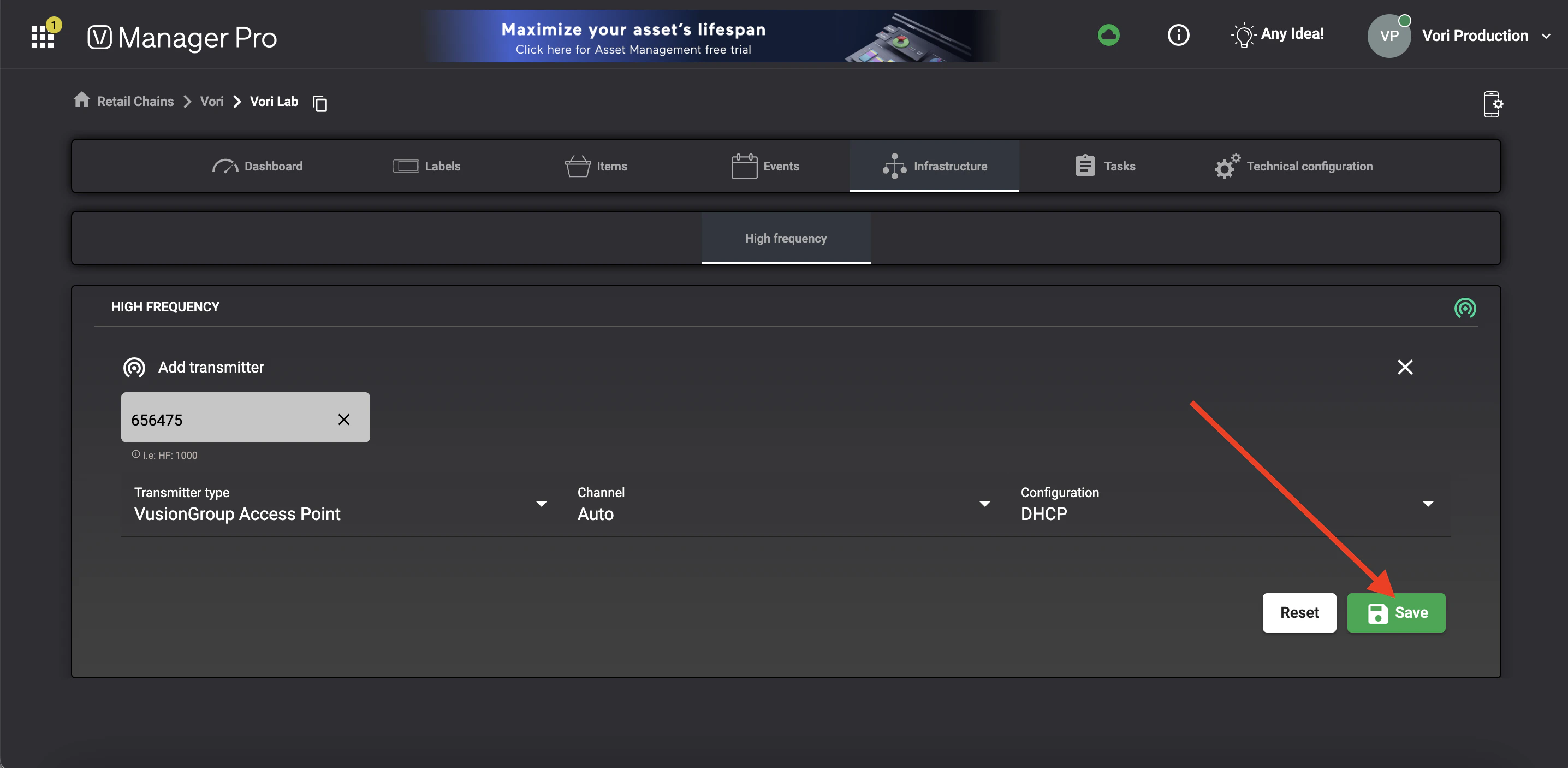Expand the Transmitter type dropdown
This screenshot has height=768, width=1568.
(x=541, y=504)
